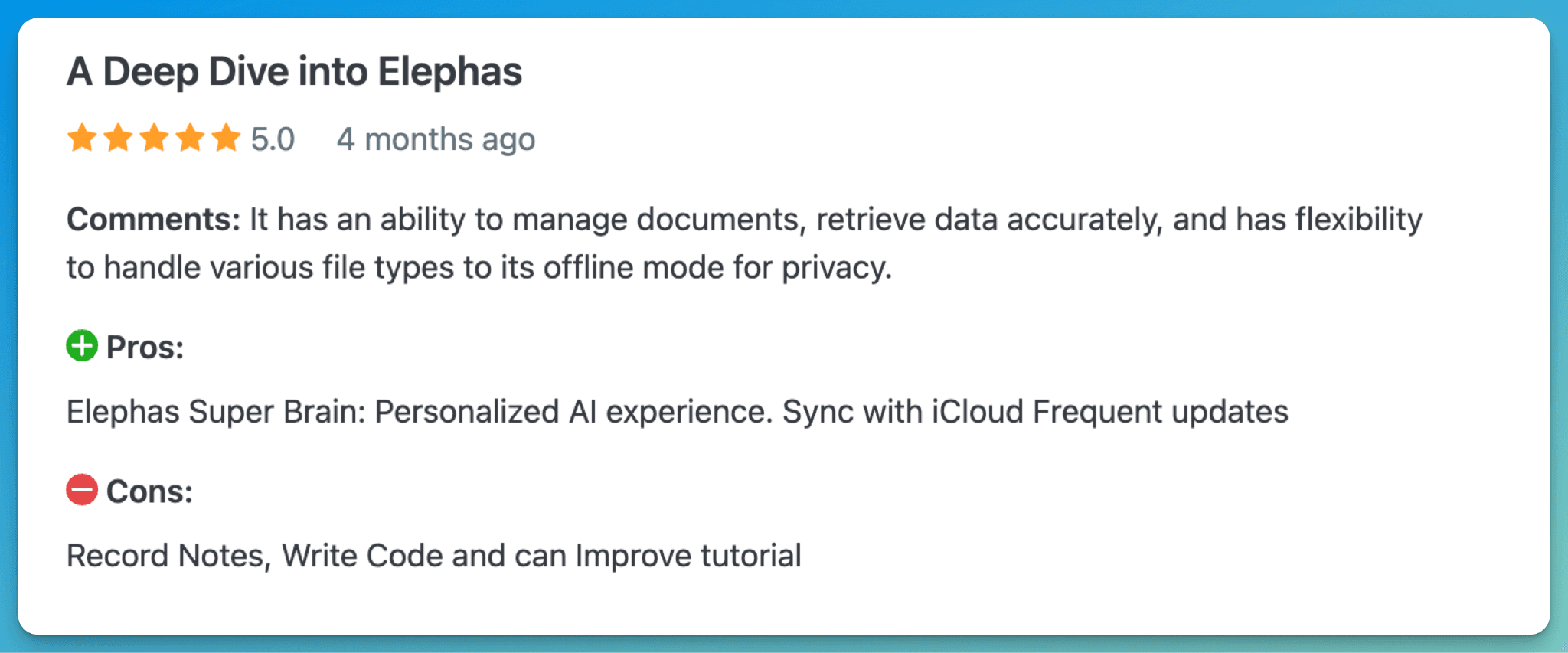Screen dimensions: 1568x653
Task: Click the green plus Pros icon
Action: [82, 346]
